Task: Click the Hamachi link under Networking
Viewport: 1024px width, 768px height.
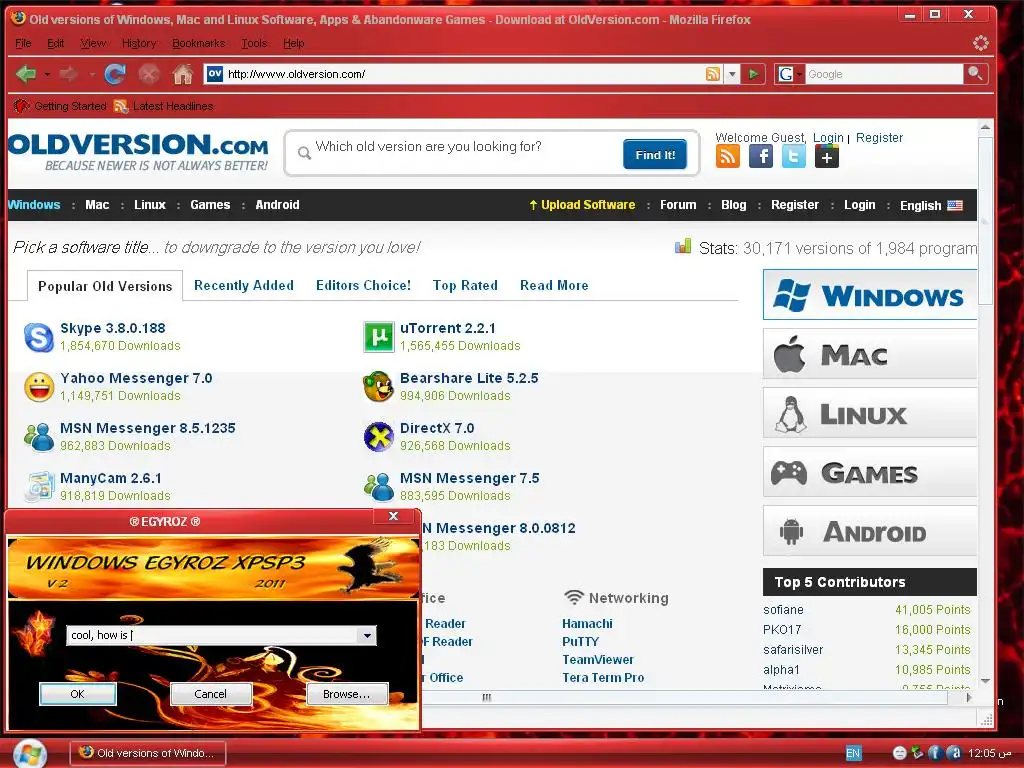Action: pyautogui.click(x=587, y=624)
